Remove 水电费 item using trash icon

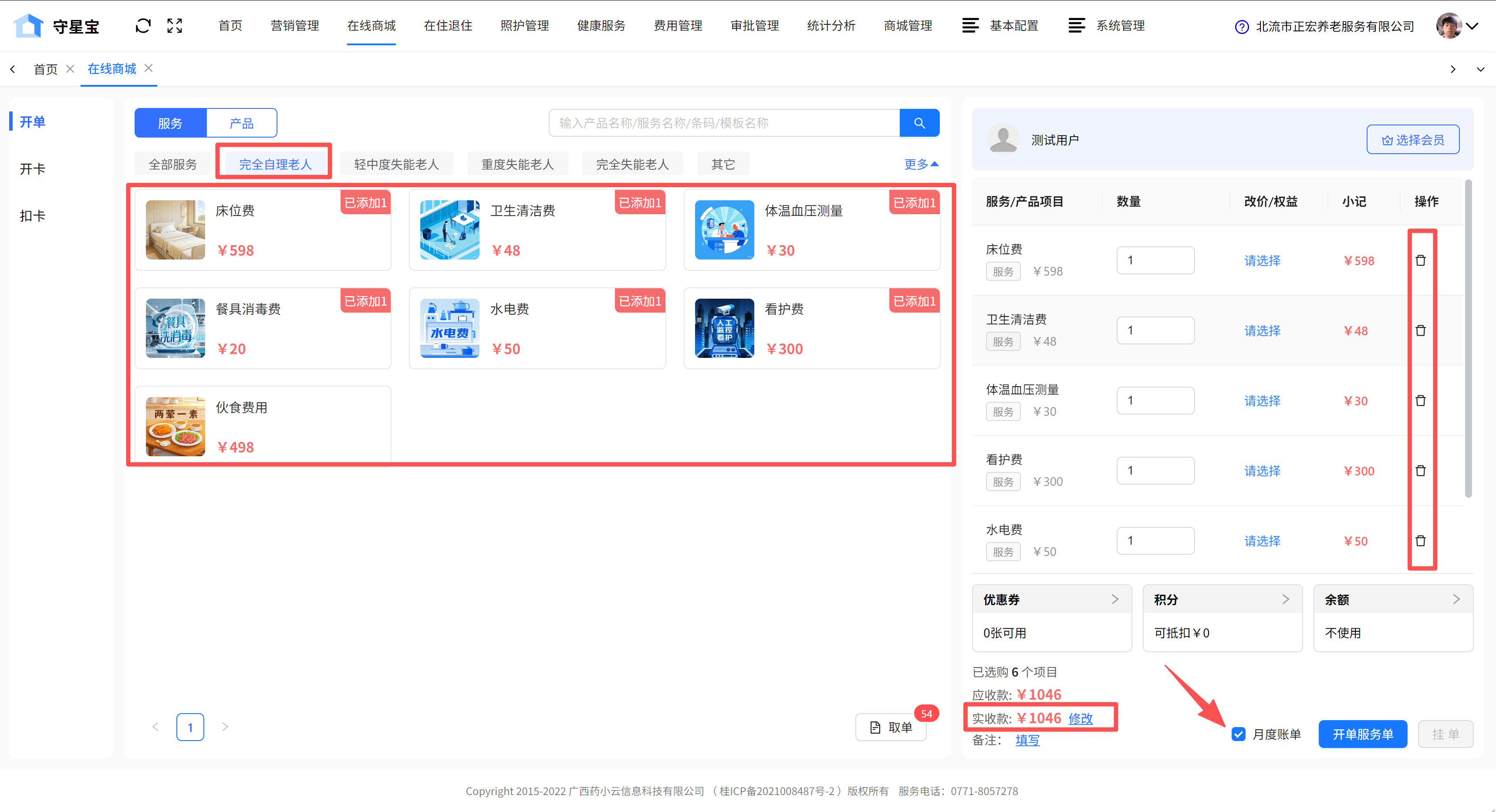[x=1421, y=541]
